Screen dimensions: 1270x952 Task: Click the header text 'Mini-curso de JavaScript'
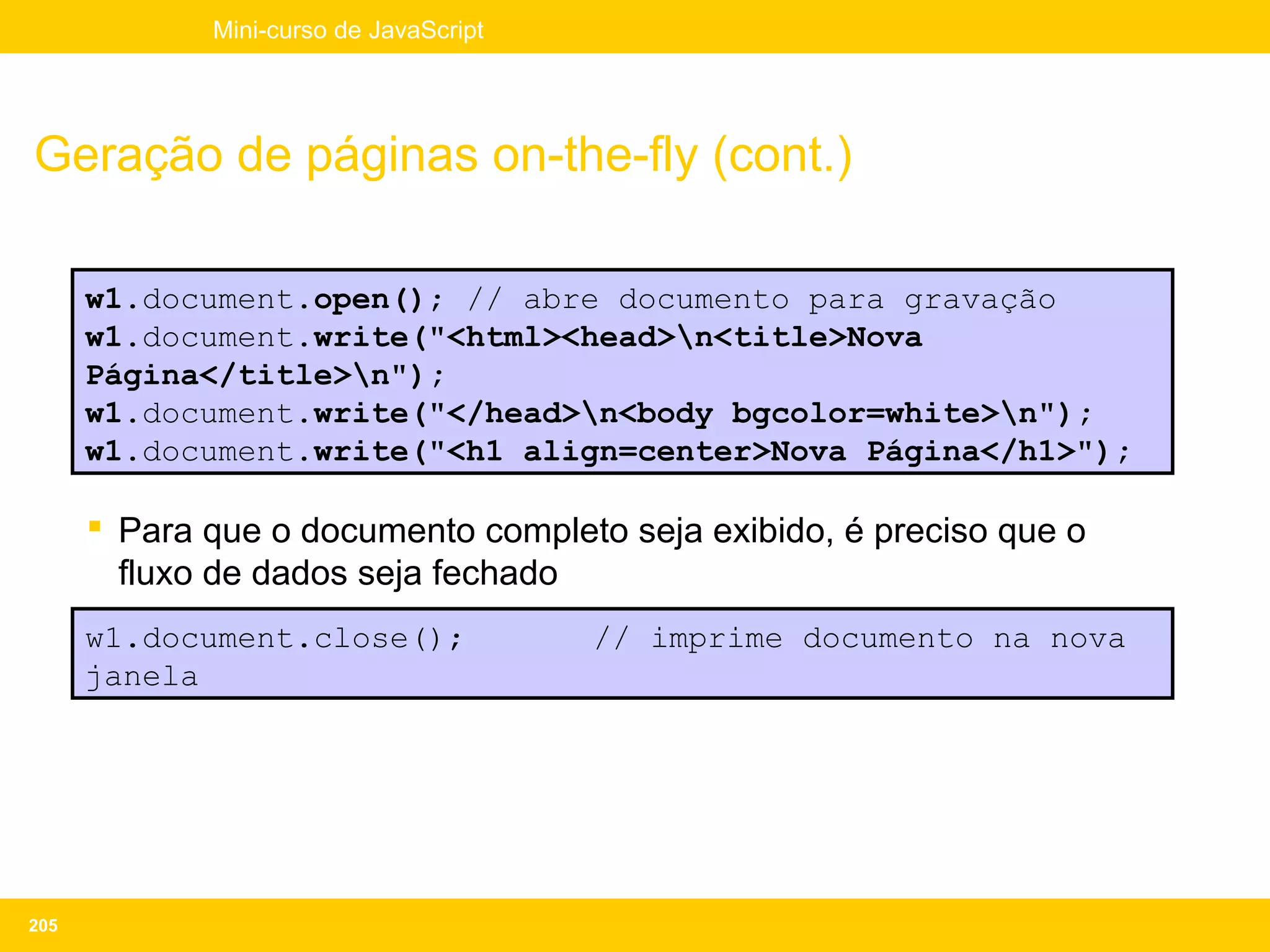pos(348,30)
